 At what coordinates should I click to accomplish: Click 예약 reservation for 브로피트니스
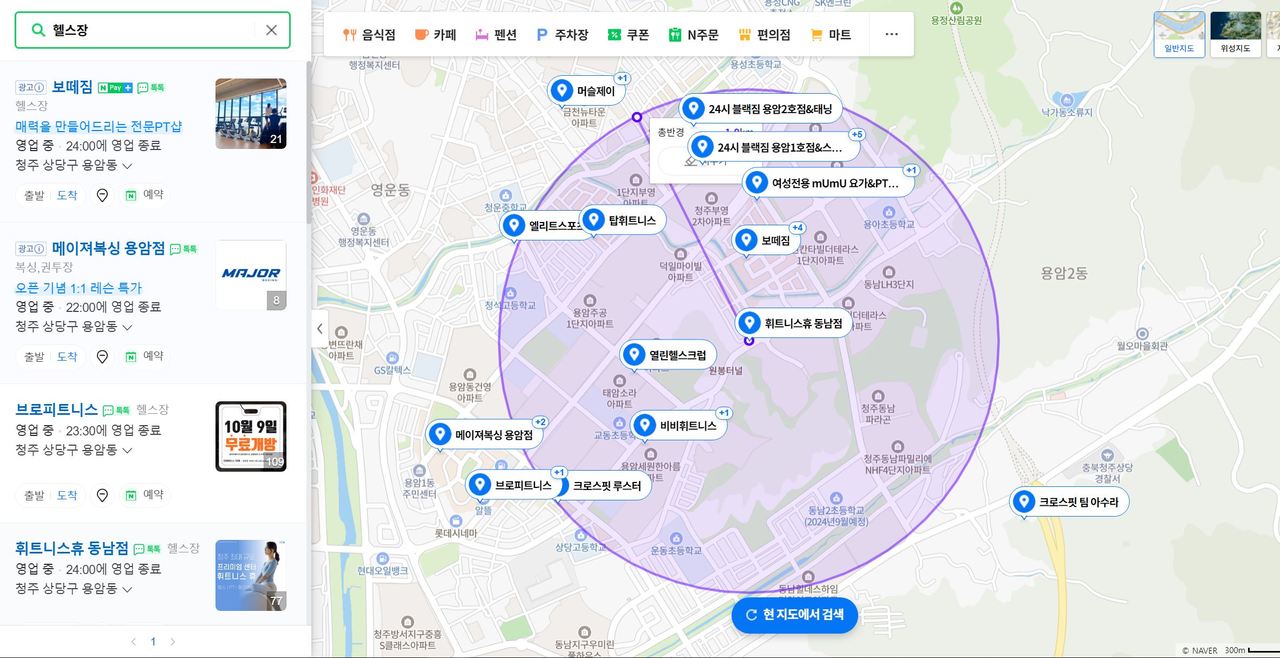144,495
